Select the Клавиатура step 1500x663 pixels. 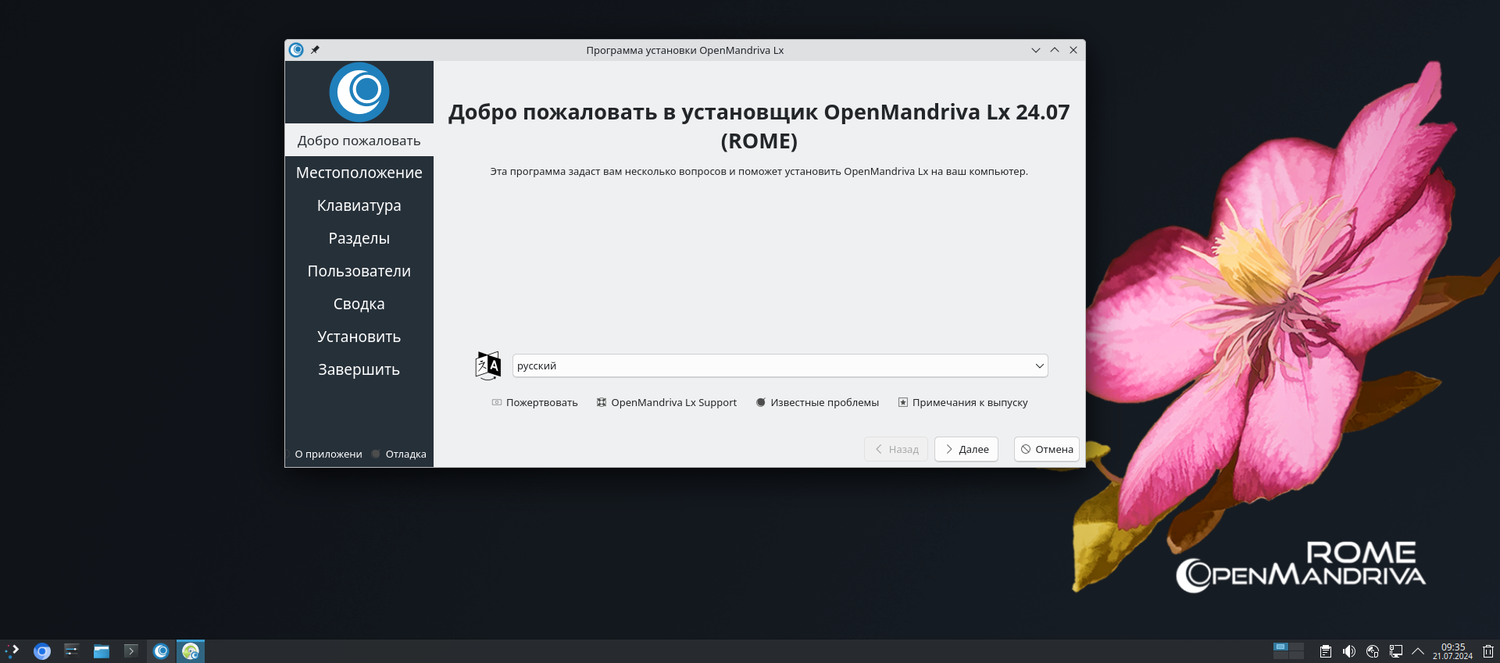pyautogui.click(x=359, y=206)
